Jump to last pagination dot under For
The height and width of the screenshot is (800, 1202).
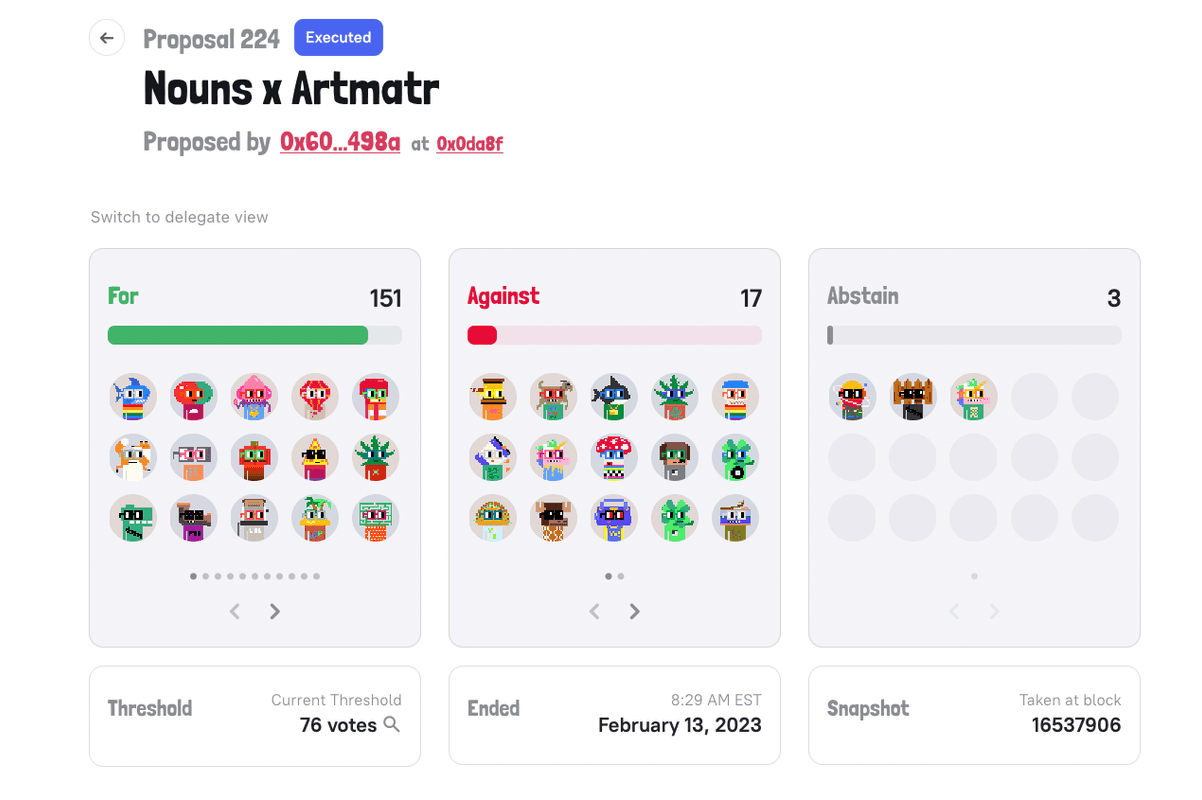tap(317, 576)
